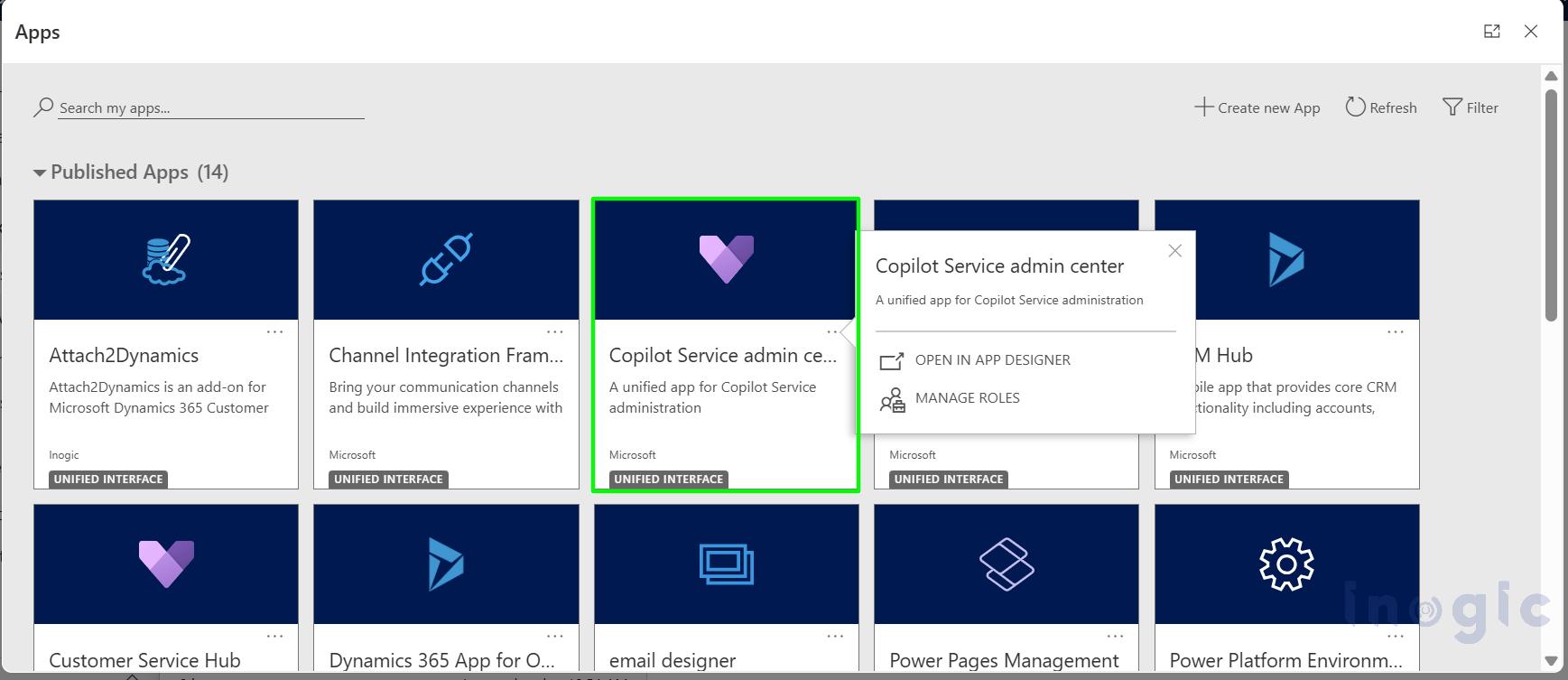Viewport: 1568px width, 680px height.
Task: Click Microsoft publisher under Copilot Service tile
Action: pos(632,455)
